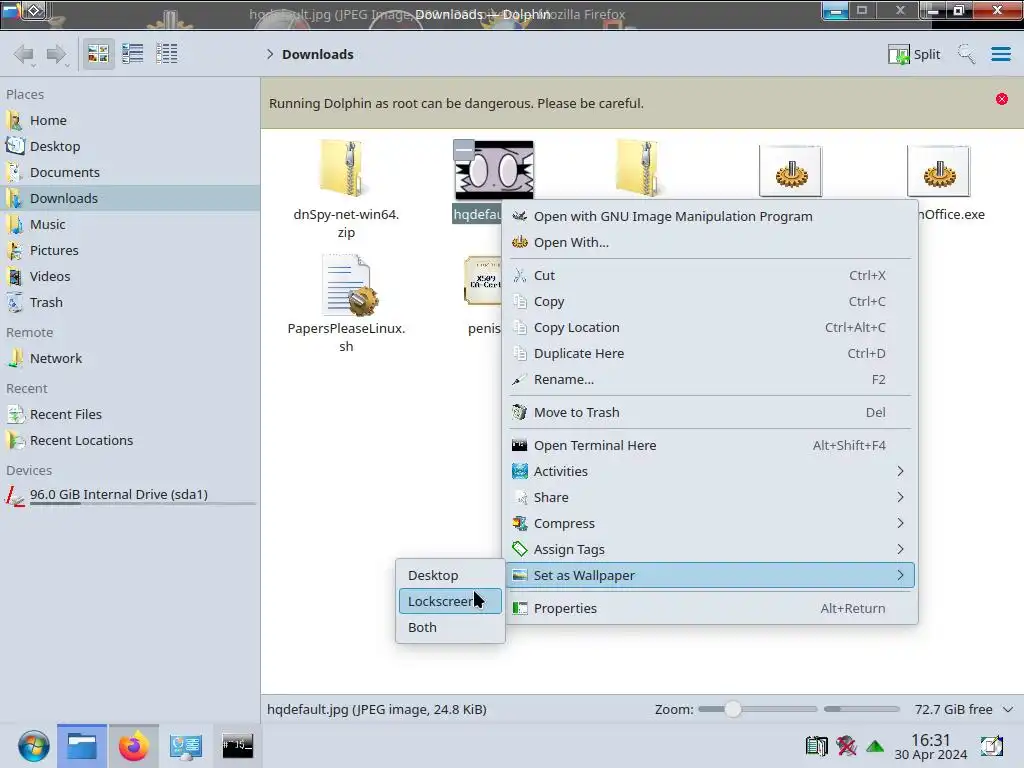1024x768 pixels.
Task: Choose Move to Trash entry
Action: [x=710, y=413]
